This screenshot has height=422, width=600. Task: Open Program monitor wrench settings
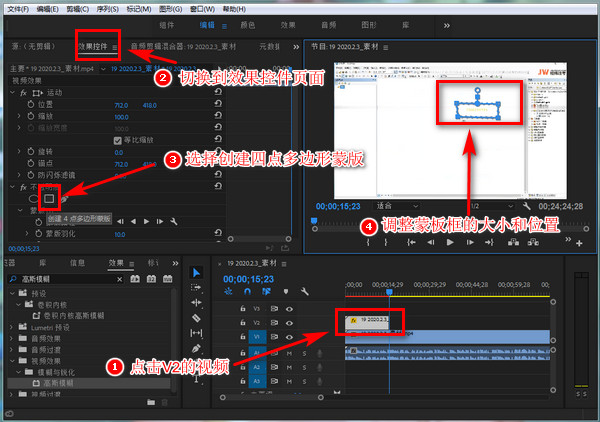(527, 206)
